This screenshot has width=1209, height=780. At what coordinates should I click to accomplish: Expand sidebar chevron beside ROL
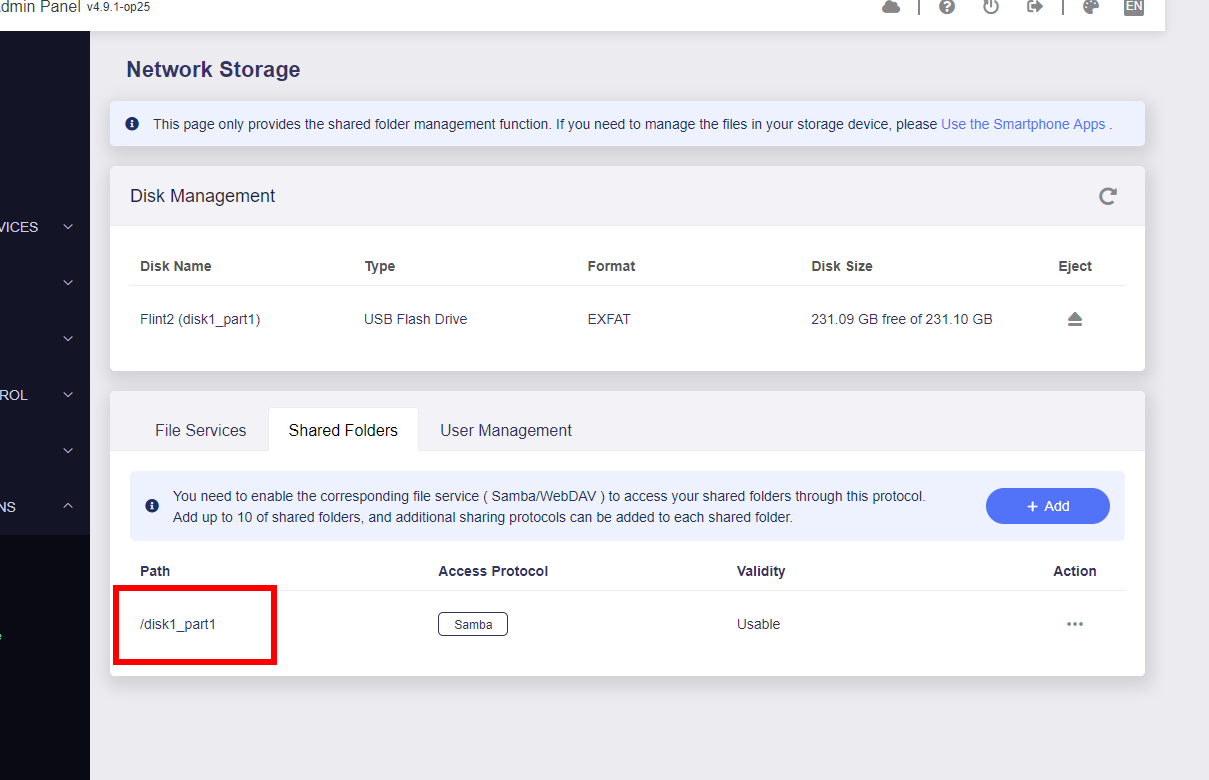point(68,395)
